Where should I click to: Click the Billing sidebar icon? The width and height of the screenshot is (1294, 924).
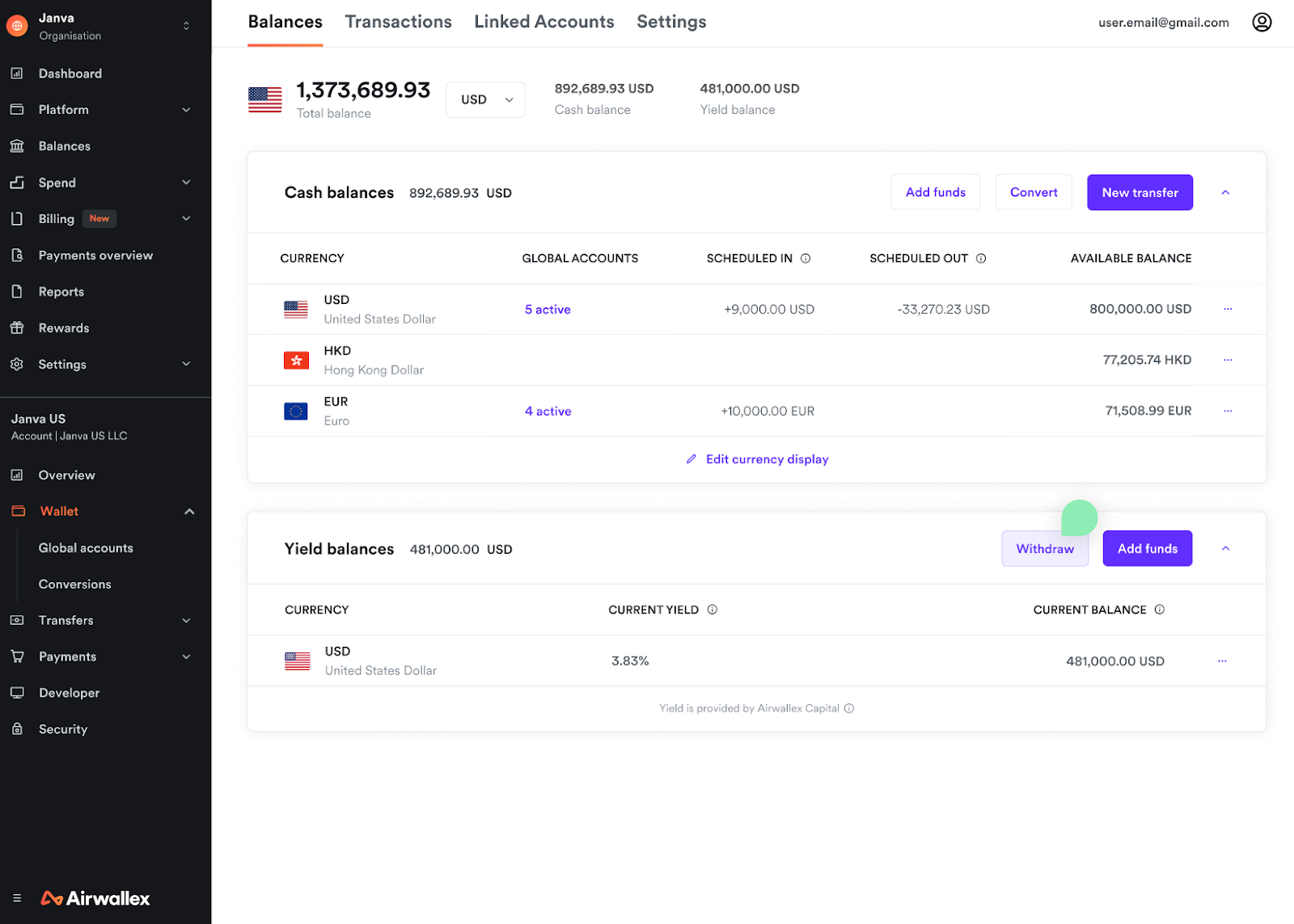click(17, 219)
